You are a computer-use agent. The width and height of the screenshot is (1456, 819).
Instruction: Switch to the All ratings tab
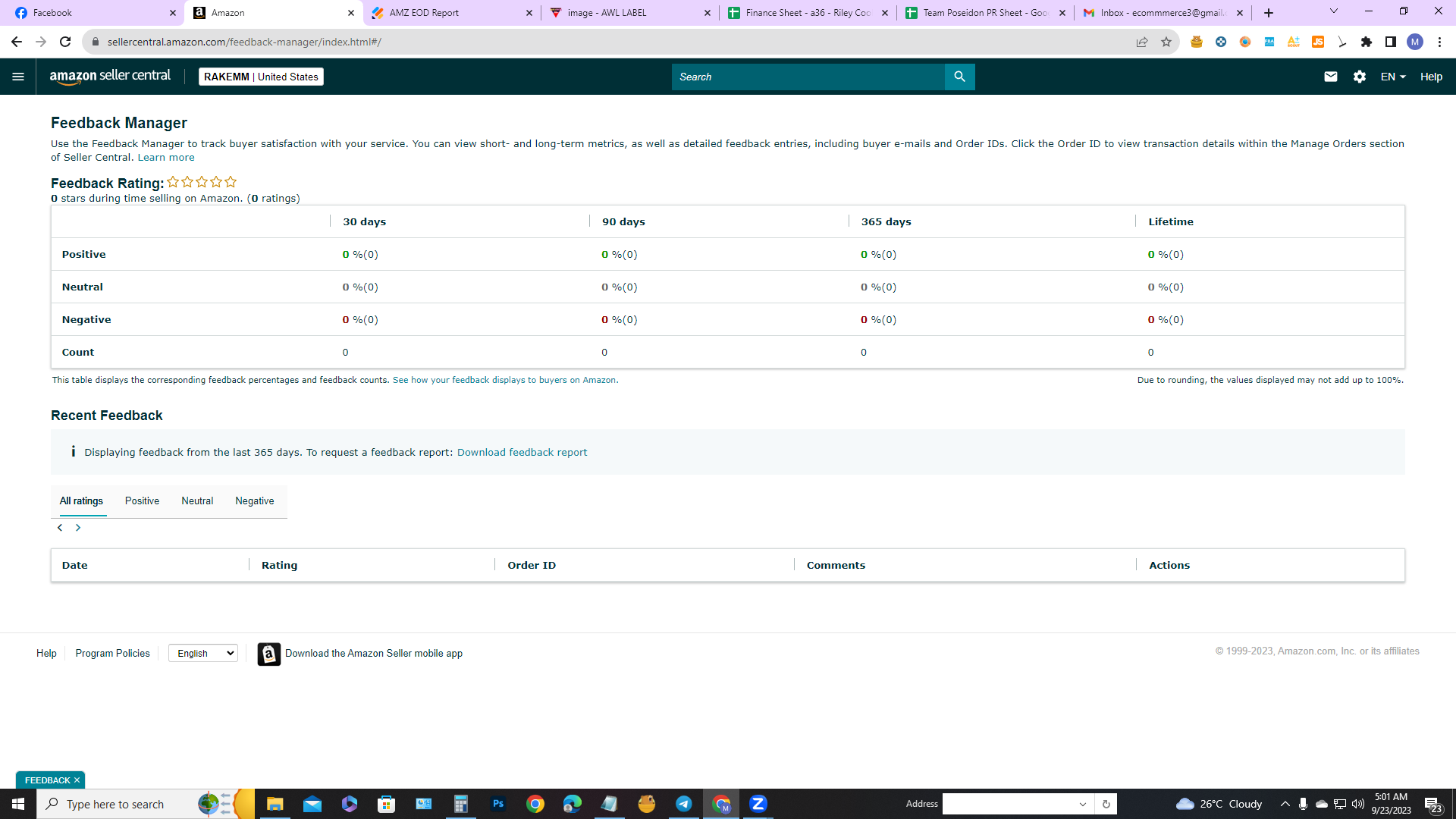(x=81, y=501)
